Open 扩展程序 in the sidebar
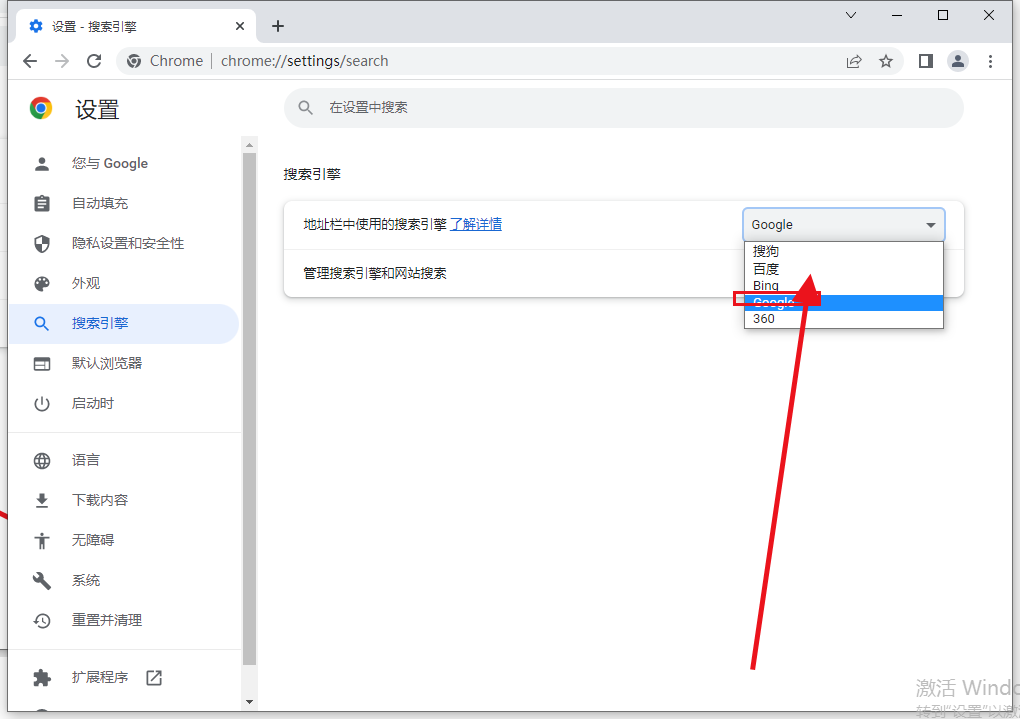The width and height of the screenshot is (1020, 719). click(x=124, y=678)
